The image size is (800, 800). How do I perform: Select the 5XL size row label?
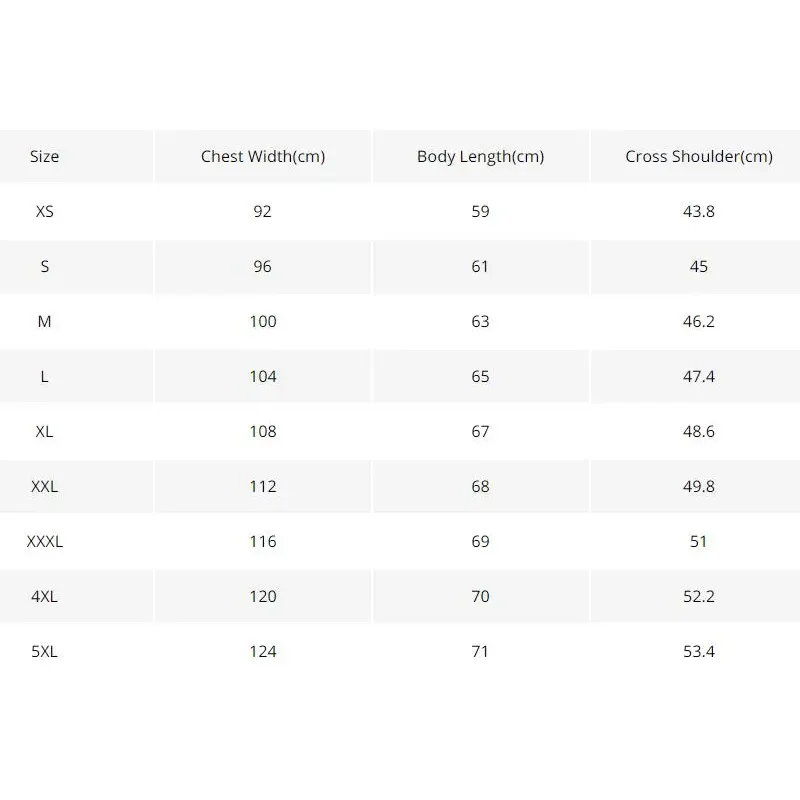click(x=44, y=652)
